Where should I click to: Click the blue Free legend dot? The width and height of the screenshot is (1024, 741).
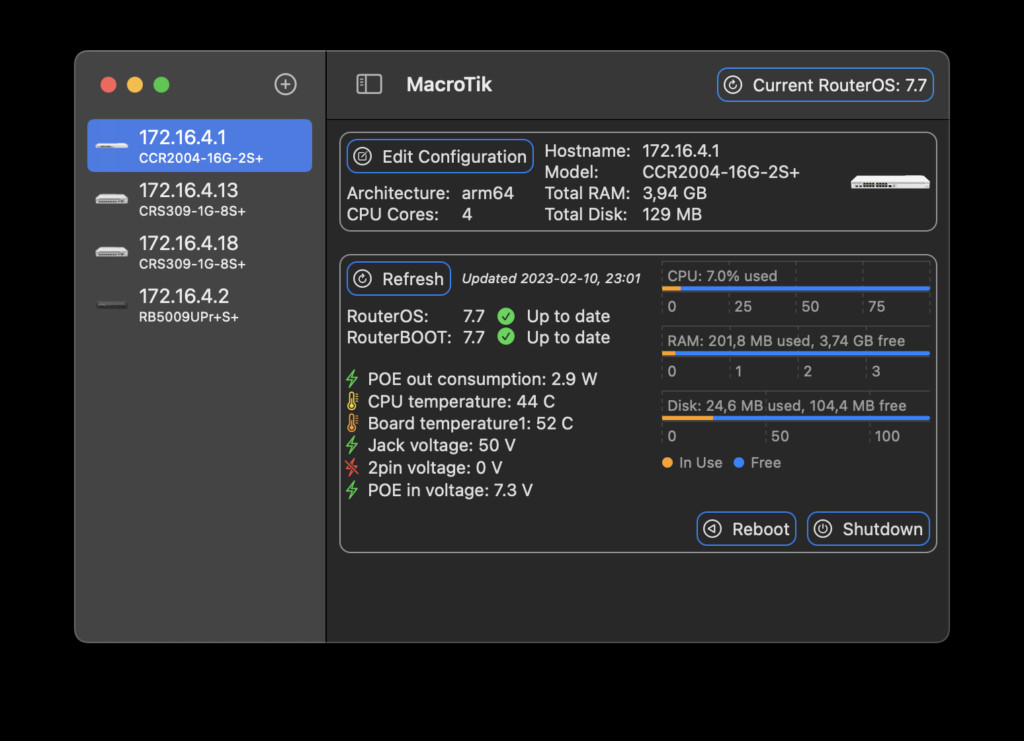tap(739, 462)
